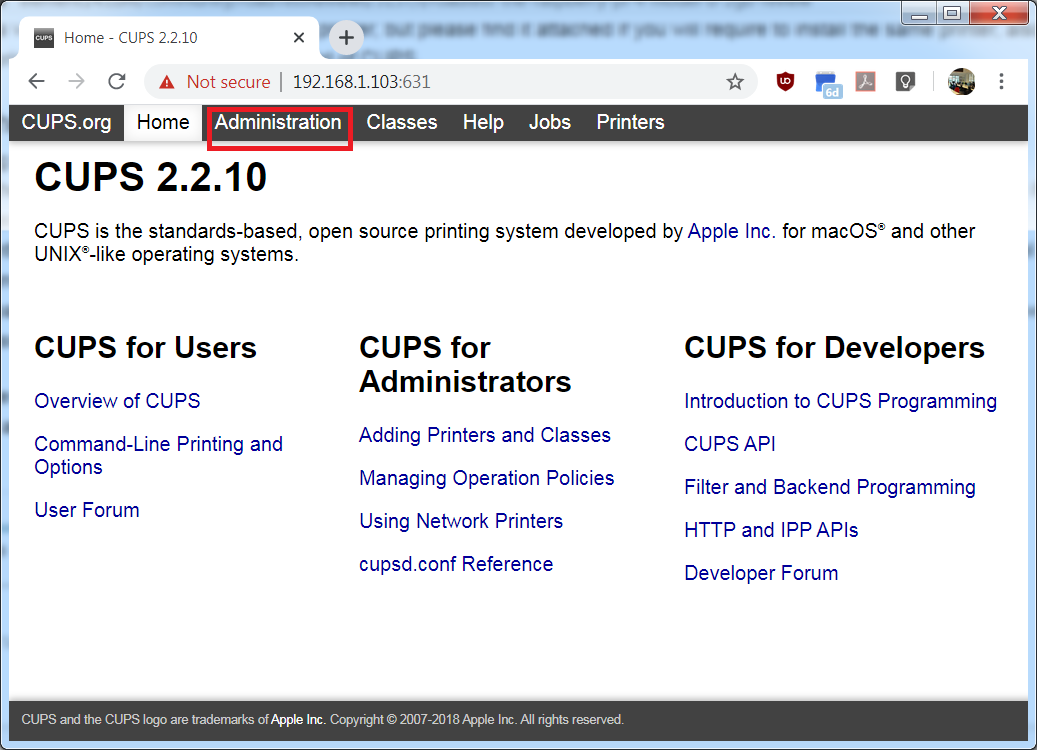Open the CUPS API documentation link
This screenshot has height=750, width=1037.
(730, 444)
